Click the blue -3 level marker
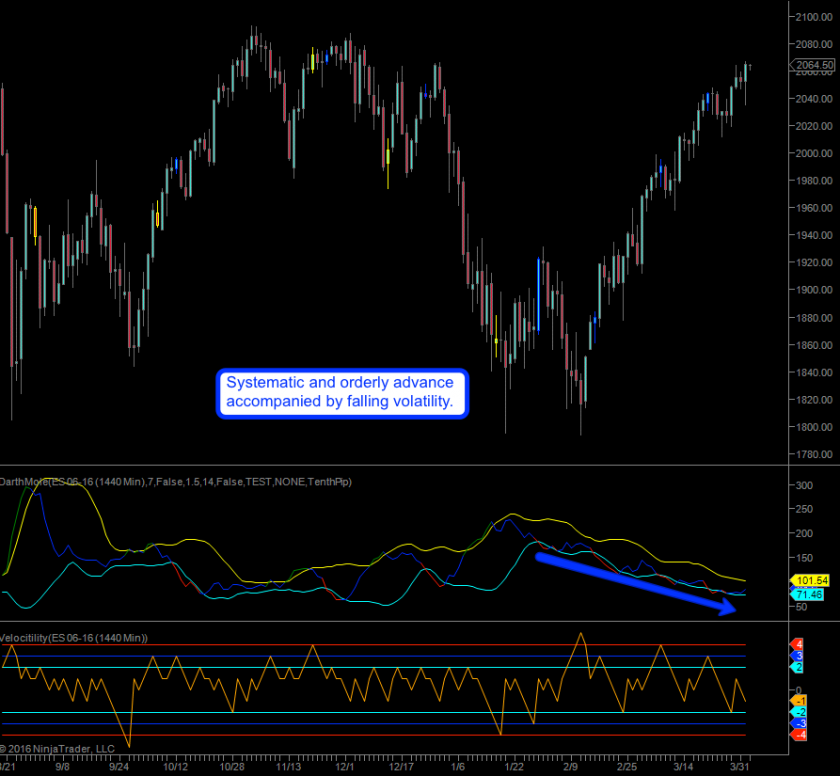The width and height of the screenshot is (840, 776). pyautogui.click(x=797, y=723)
